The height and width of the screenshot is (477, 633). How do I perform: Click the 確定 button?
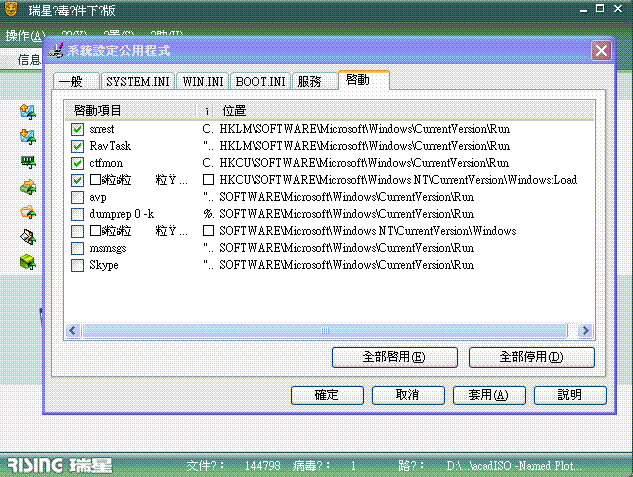click(x=327, y=395)
